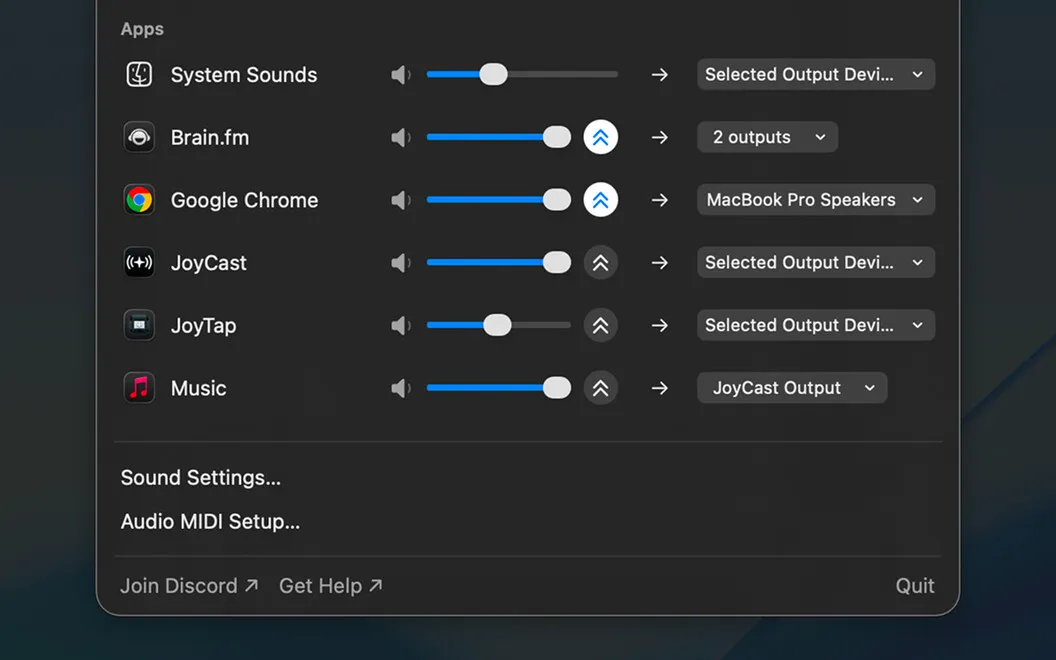The width and height of the screenshot is (1056, 660).
Task: Enable volume boost for Music
Action: [600, 388]
